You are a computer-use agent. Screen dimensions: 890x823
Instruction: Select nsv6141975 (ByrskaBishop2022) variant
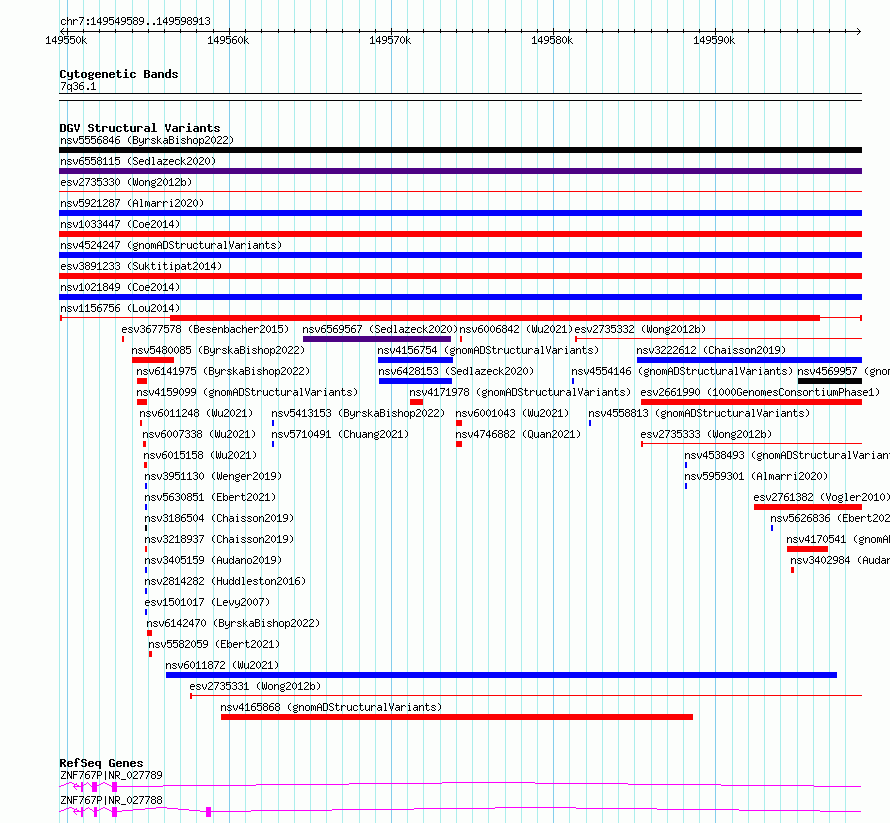(x=223, y=371)
